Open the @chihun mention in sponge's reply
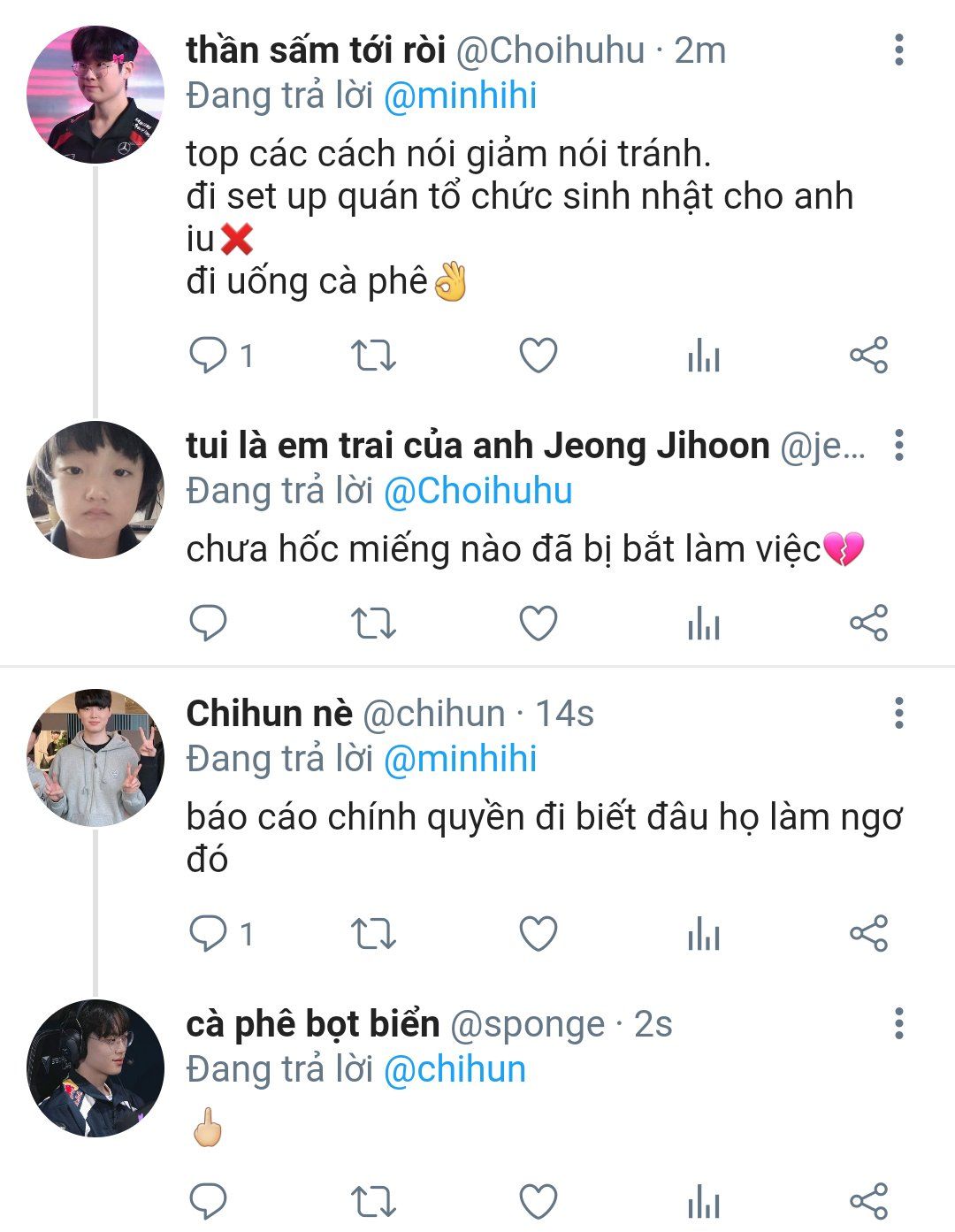 click(455, 1069)
